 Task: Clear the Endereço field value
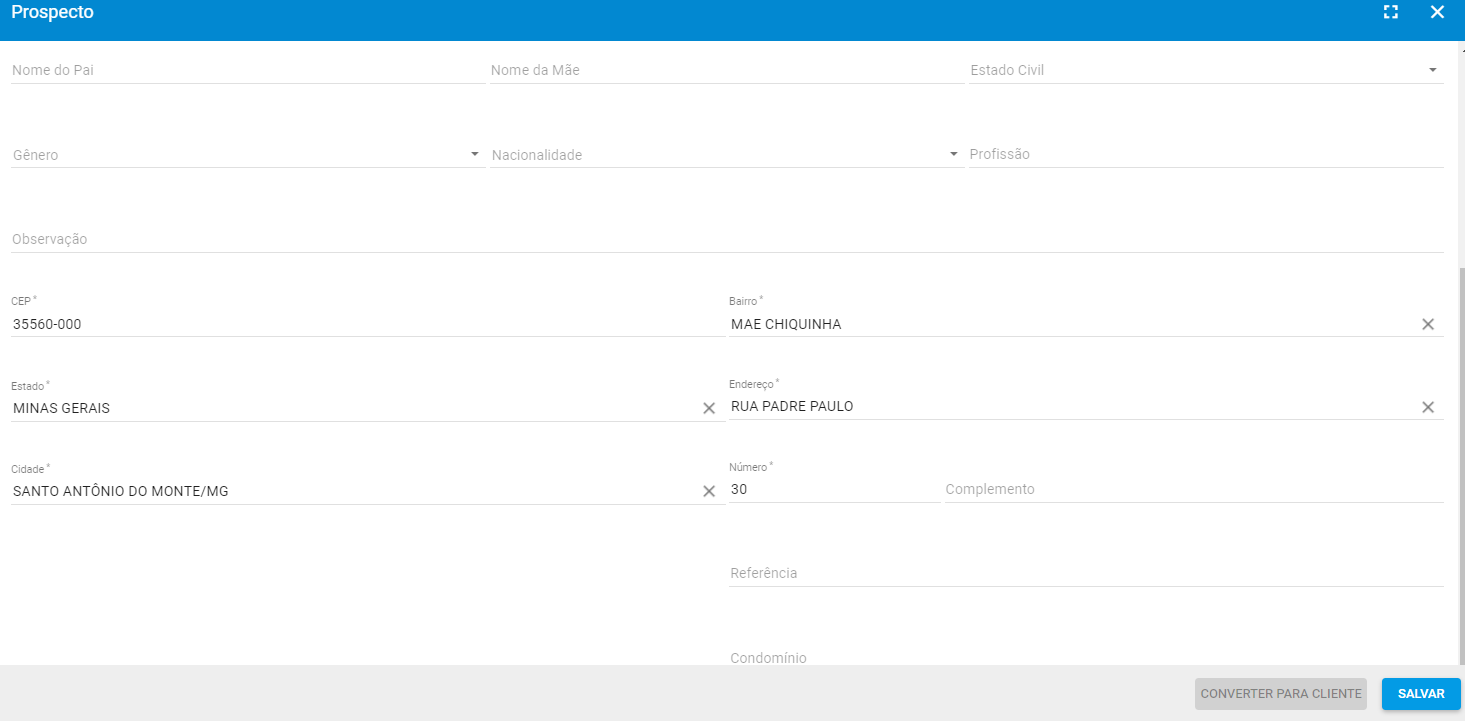(1428, 406)
